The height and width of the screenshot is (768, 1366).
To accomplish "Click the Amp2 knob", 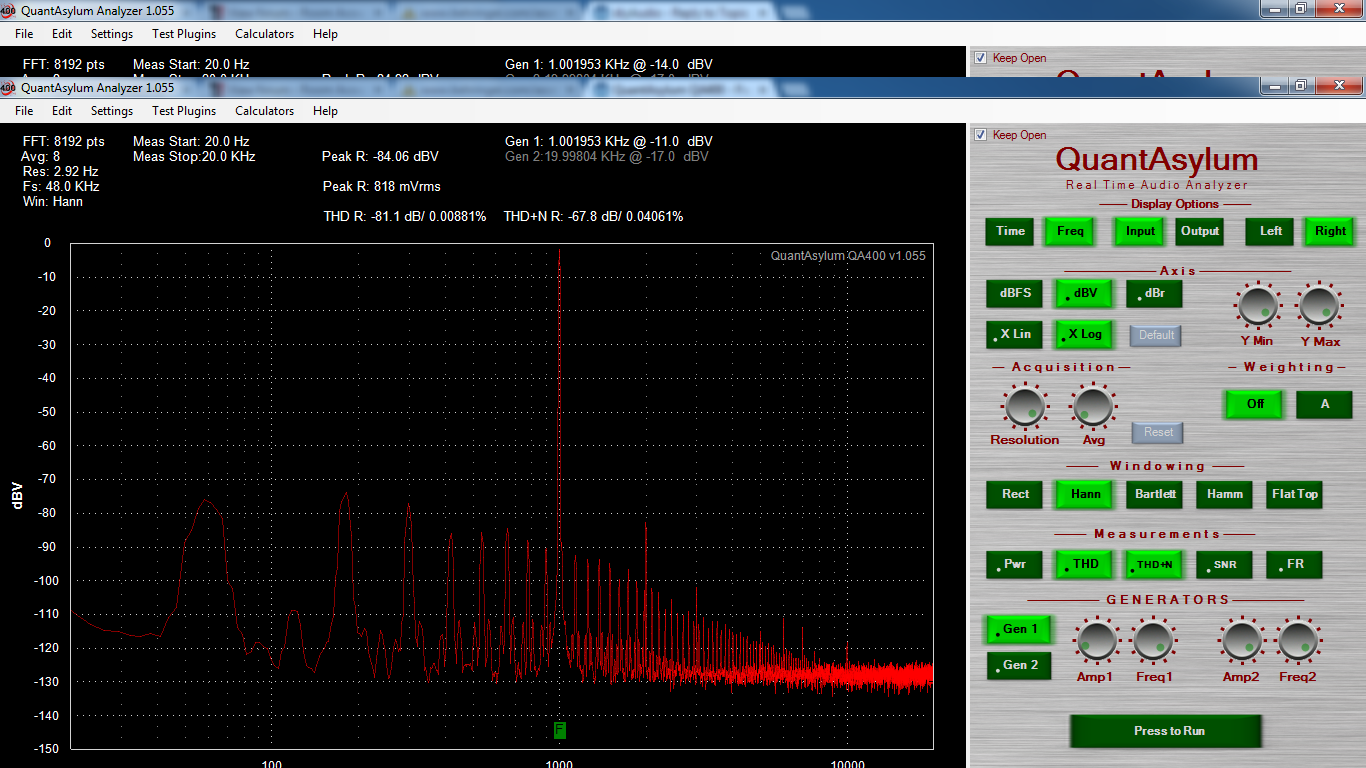I will 1241,641.
